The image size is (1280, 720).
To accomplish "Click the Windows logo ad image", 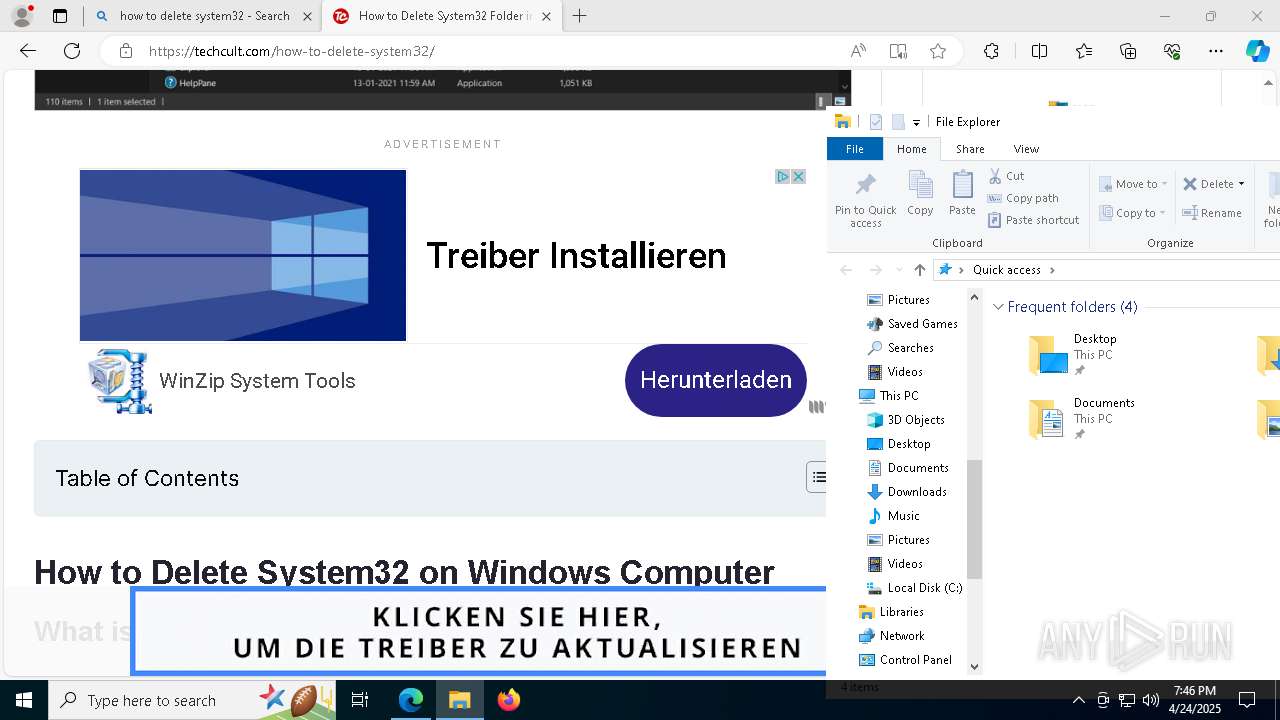I will (x=243, y=255).
